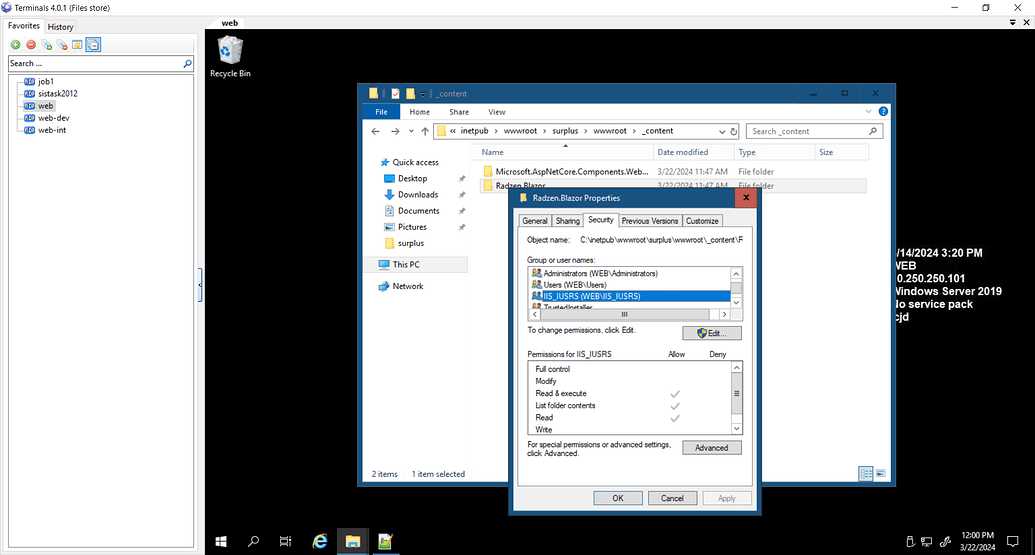Select the web-dev RDP connection
This screenshot has width=1035, height=555.
pyautogui.click(x=53, y=118)
